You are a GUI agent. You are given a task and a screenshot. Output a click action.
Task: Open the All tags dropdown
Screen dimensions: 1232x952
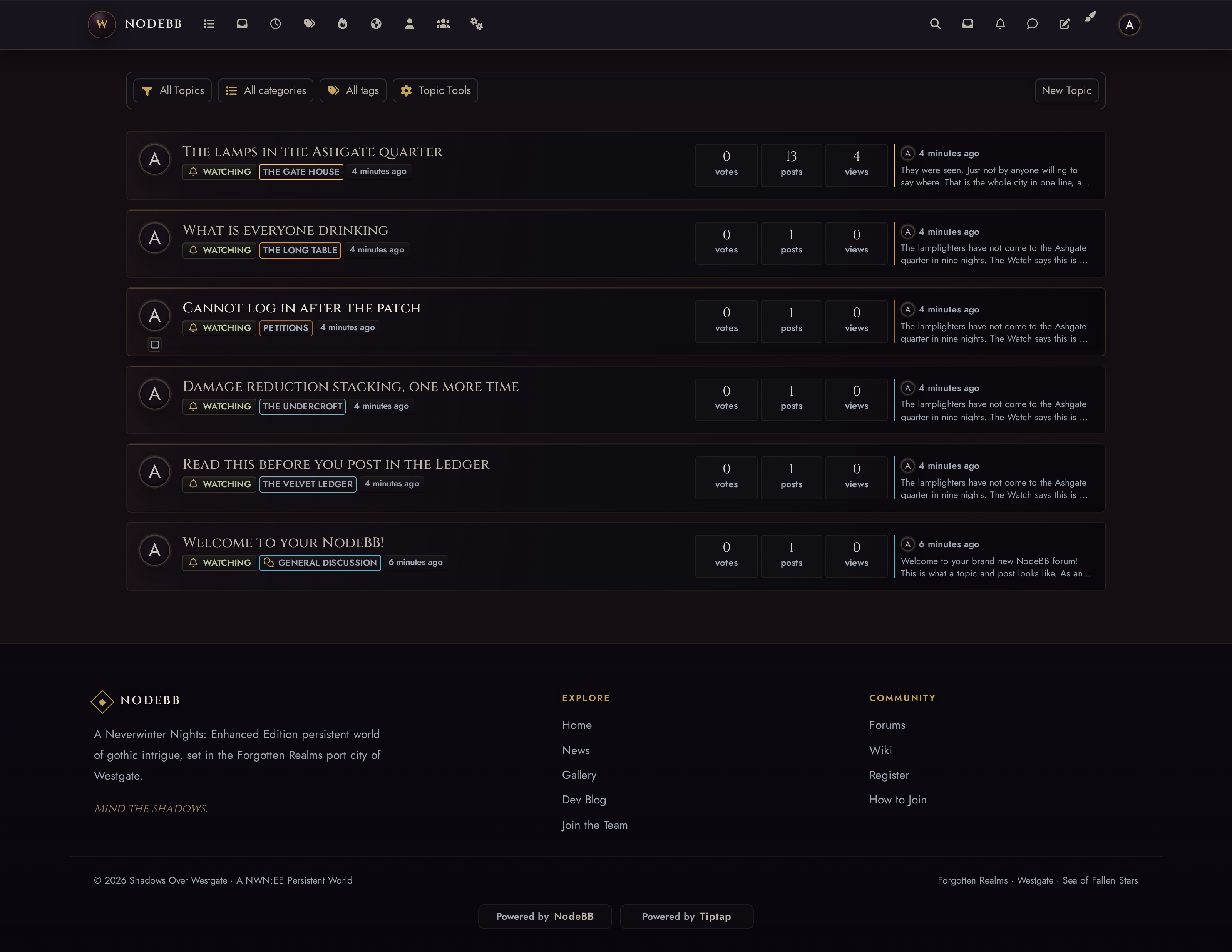pos(353,90)
